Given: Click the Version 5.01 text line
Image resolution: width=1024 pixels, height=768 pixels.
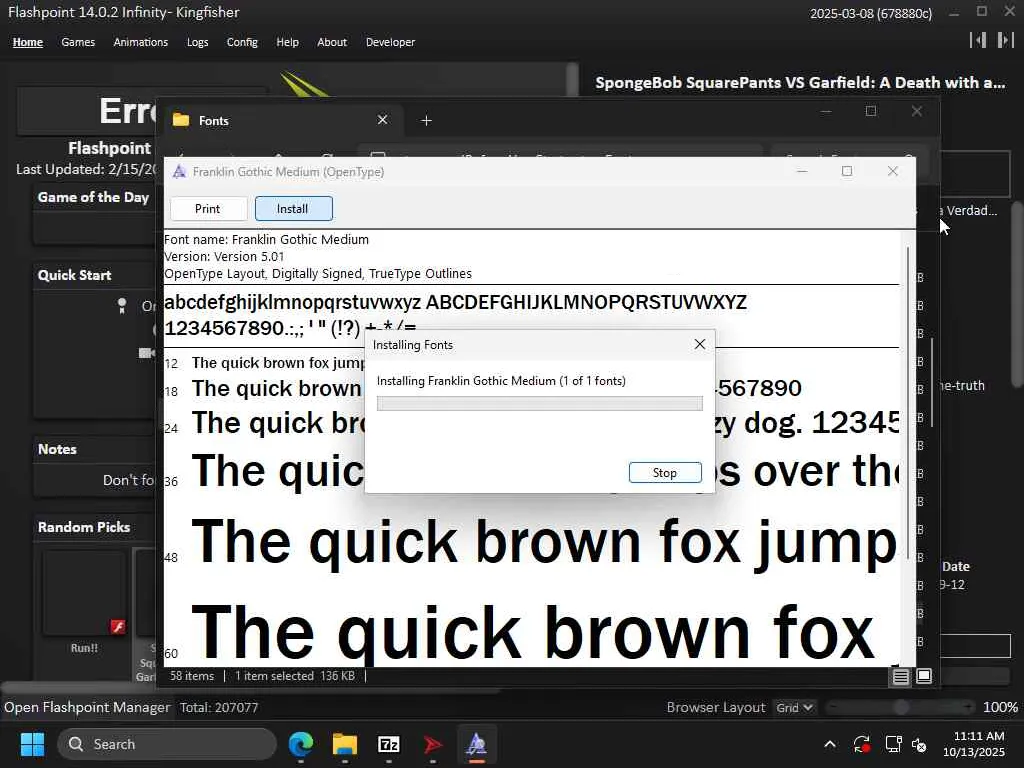Looking at the screenshot, I should coord(224,257).
